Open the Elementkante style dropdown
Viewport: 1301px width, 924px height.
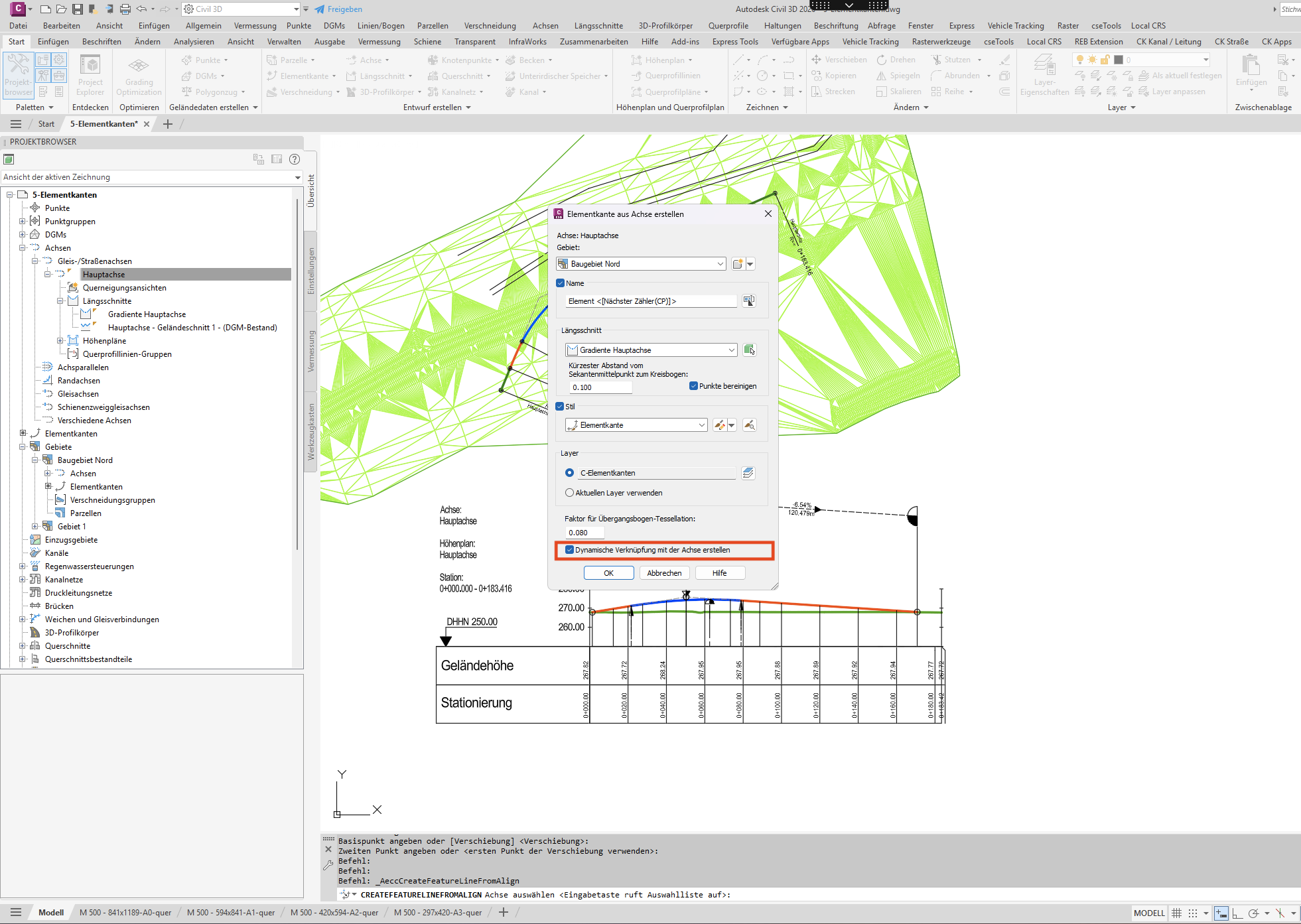tap(637, 425)
